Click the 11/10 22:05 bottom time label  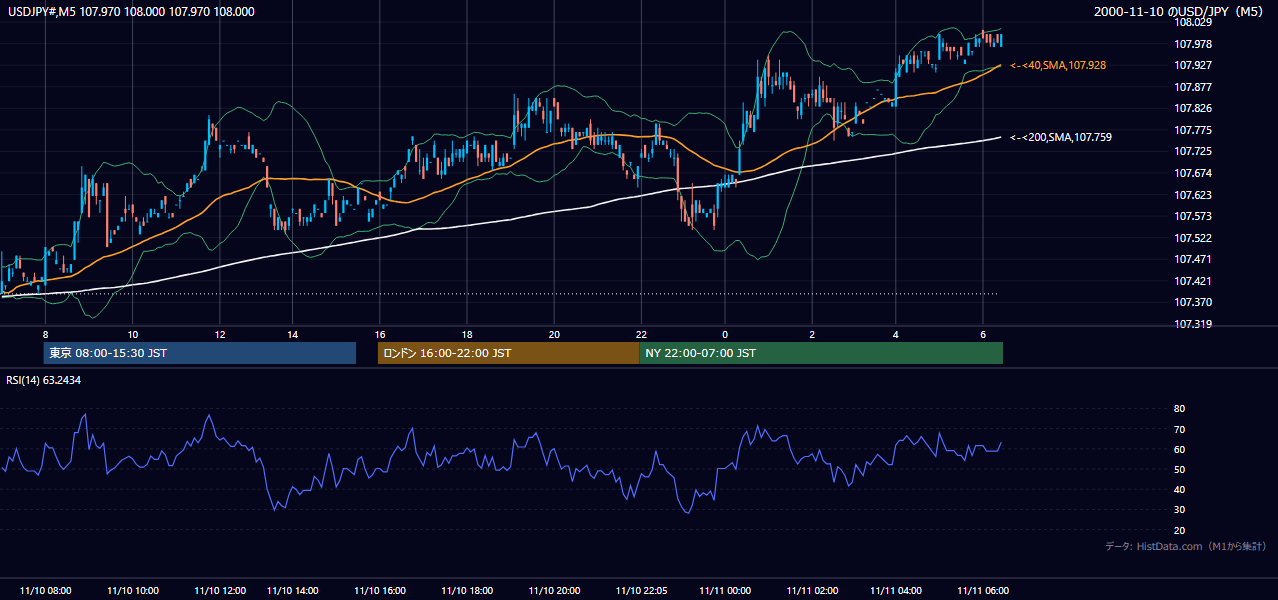(642, 591)
